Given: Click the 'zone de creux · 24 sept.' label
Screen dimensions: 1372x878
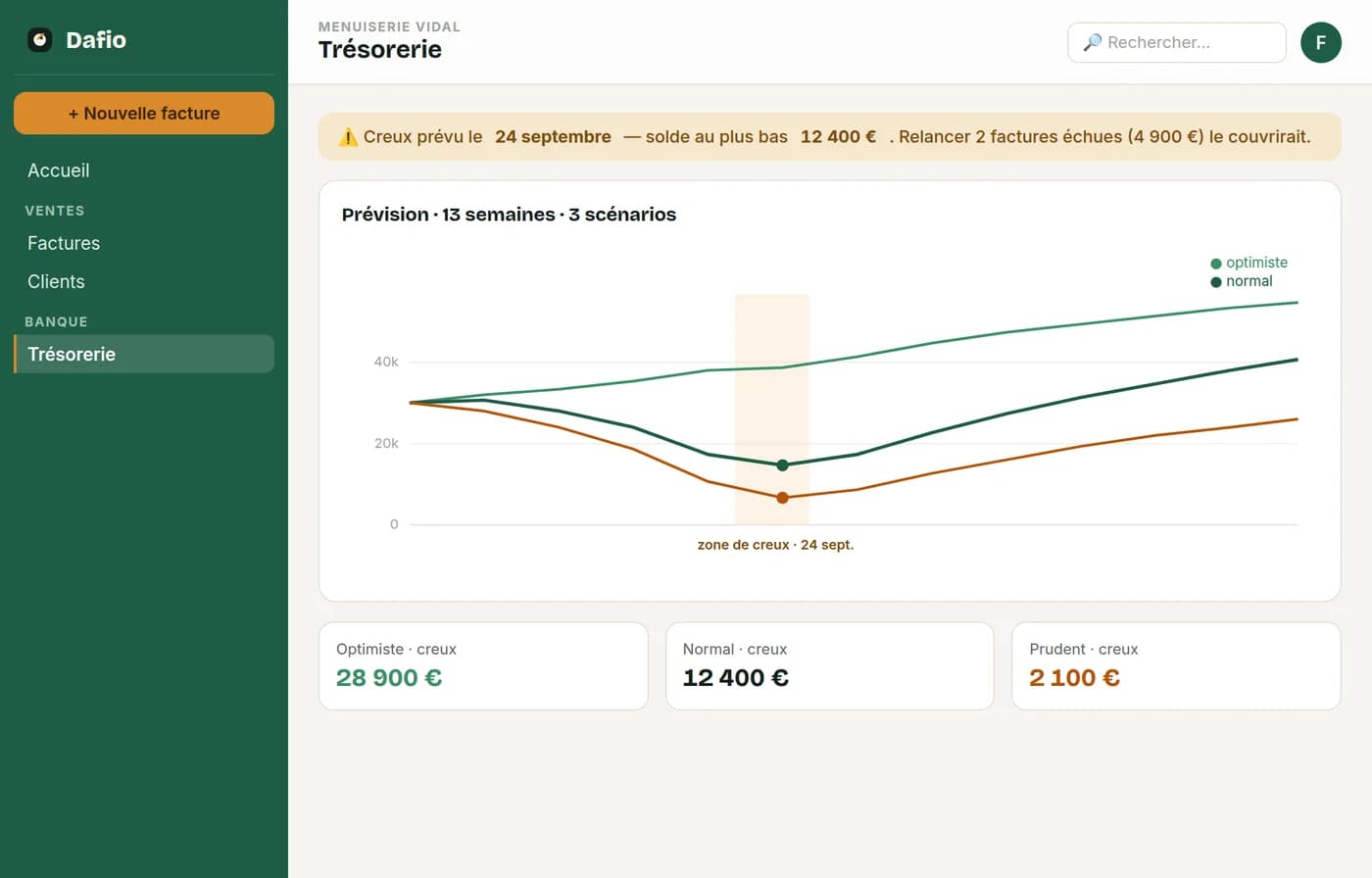Looking at the screenshot, I should (775, 545).
